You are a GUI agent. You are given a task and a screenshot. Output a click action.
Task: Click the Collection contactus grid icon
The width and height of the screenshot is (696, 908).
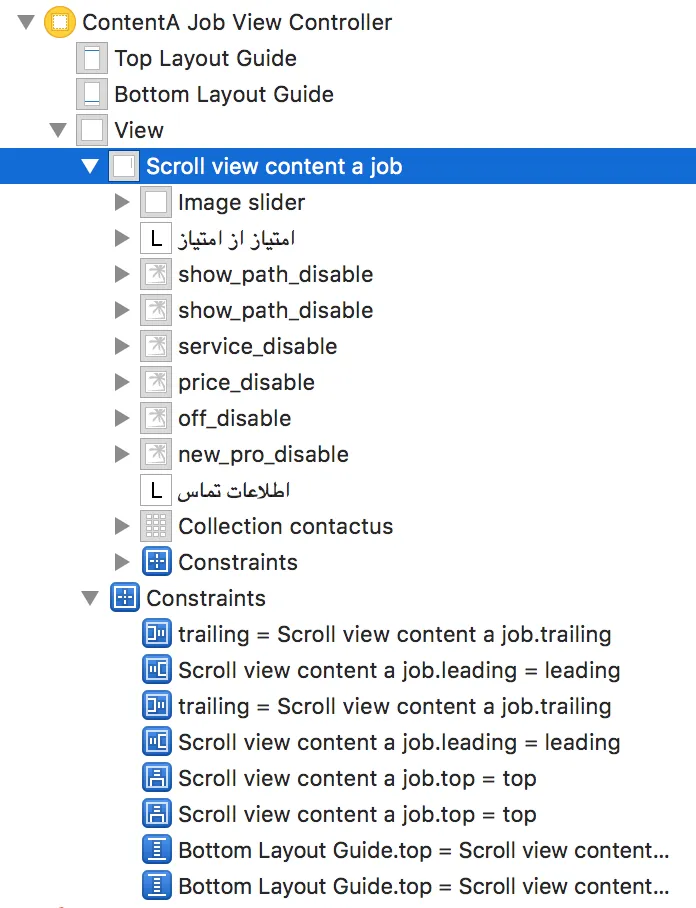click(156, 526)
